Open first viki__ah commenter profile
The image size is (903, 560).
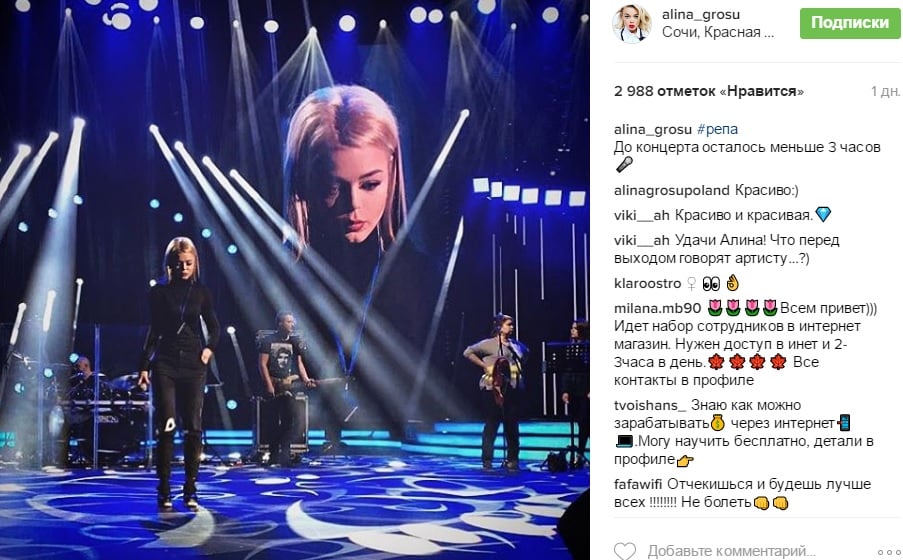coord(642,215)
